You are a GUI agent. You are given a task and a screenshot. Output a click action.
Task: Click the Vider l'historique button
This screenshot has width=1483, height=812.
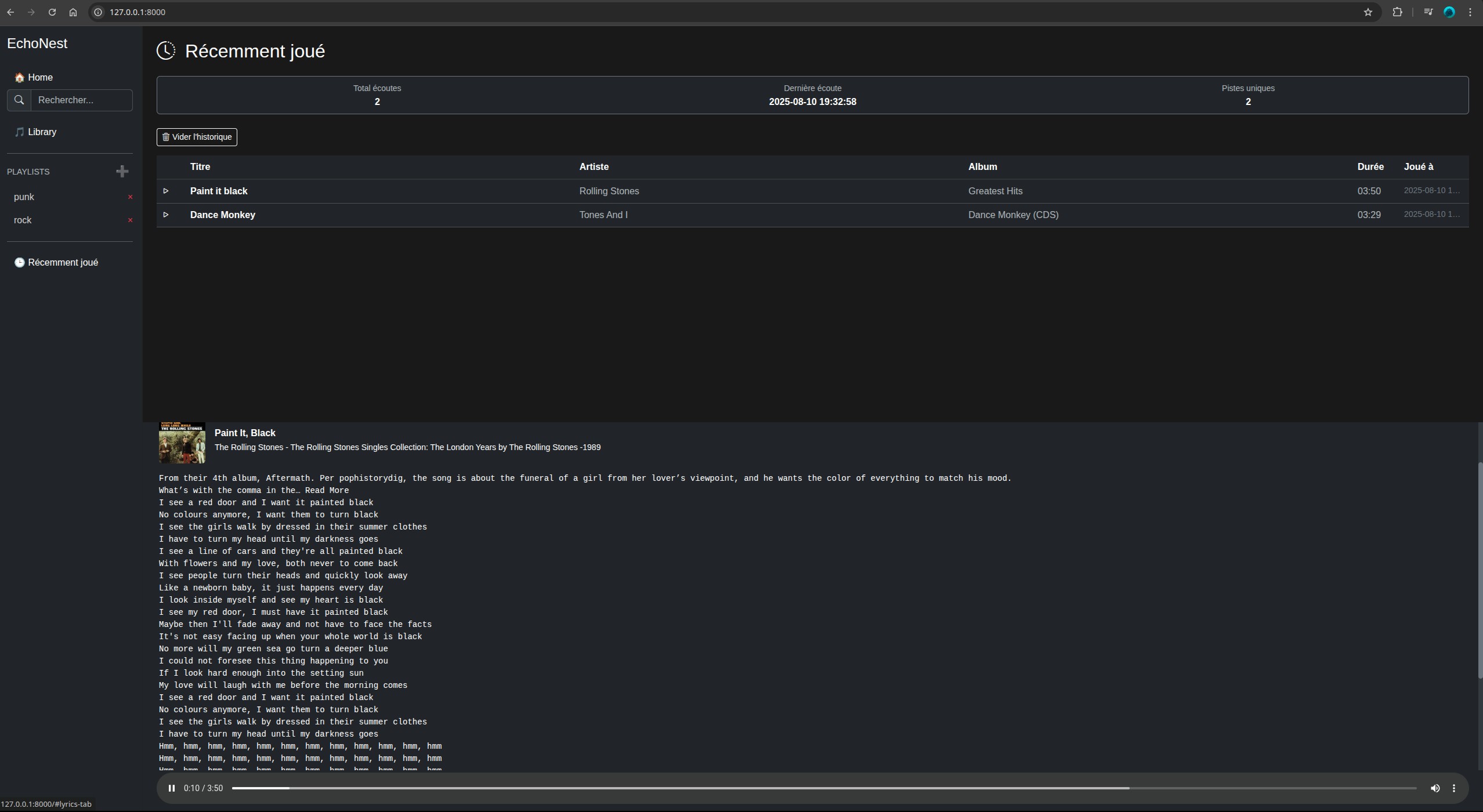(197, 137)
